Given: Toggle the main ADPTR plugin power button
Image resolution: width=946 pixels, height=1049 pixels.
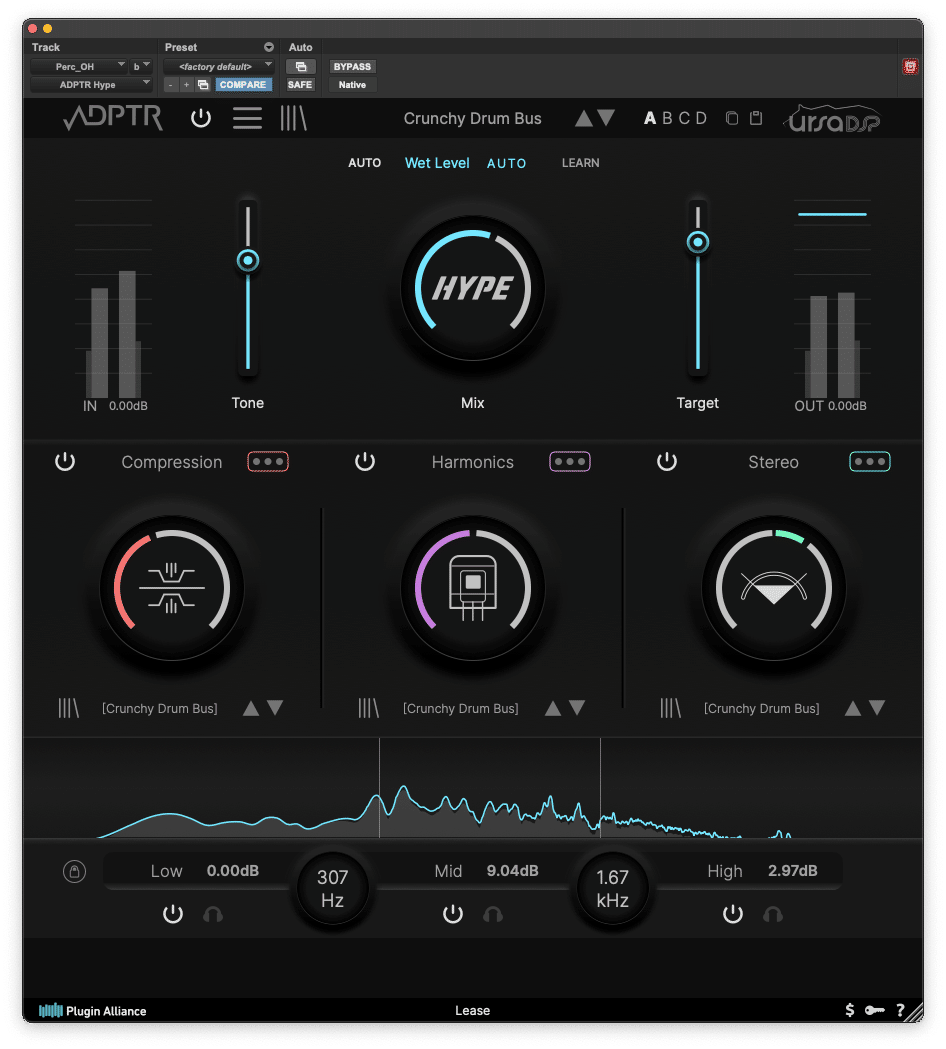Looking at the screenshot, I should click(x=201, y=118).
